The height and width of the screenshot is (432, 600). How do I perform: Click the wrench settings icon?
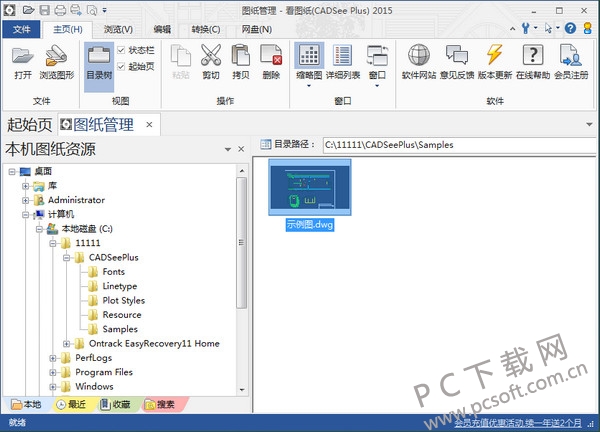tap(526, 28)
